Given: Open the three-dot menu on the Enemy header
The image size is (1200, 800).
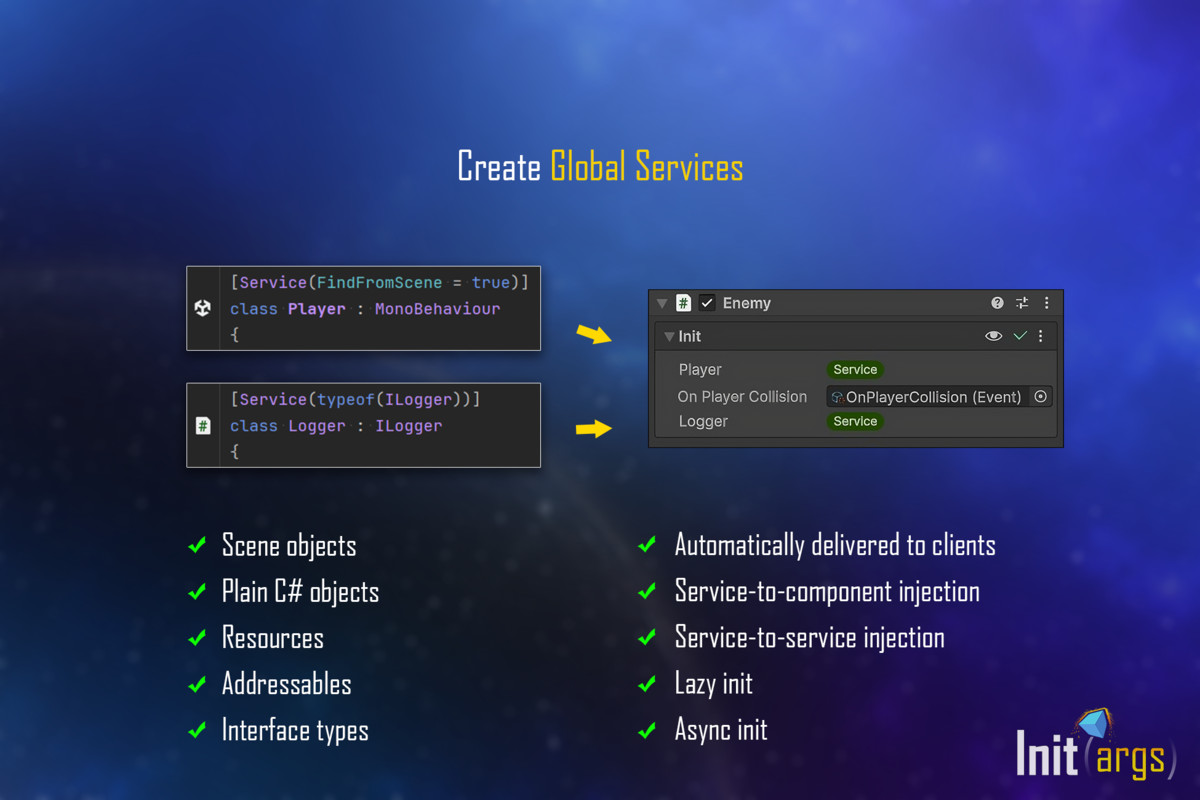Looking at the screenshot, I should click(x=1046, y=302).
